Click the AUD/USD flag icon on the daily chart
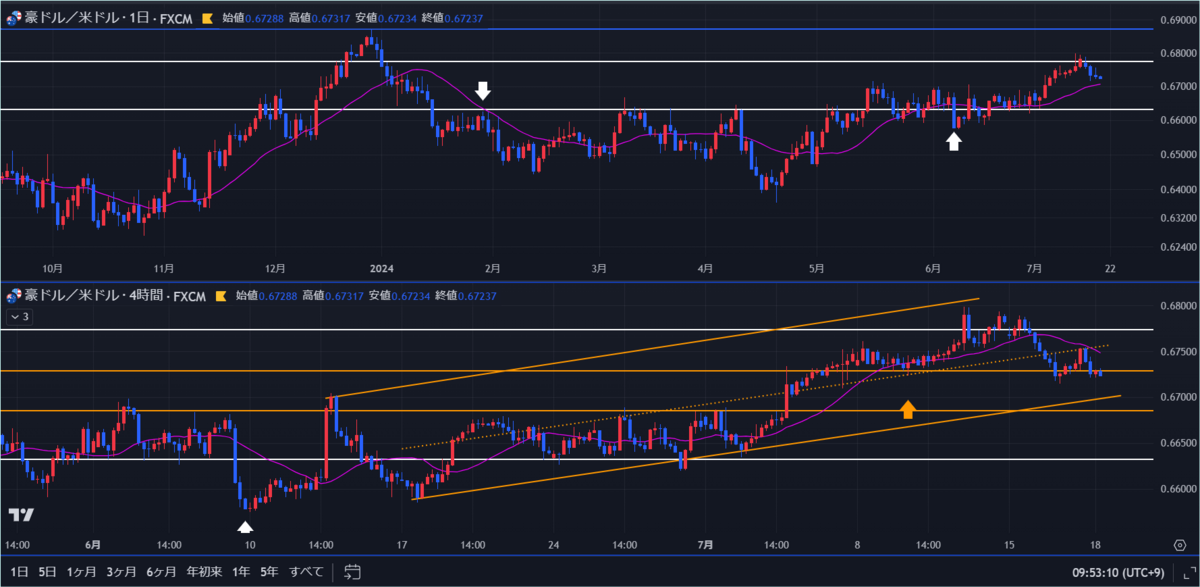The height and width of the screenshot is (587, 1200). [x=13, y=17]
